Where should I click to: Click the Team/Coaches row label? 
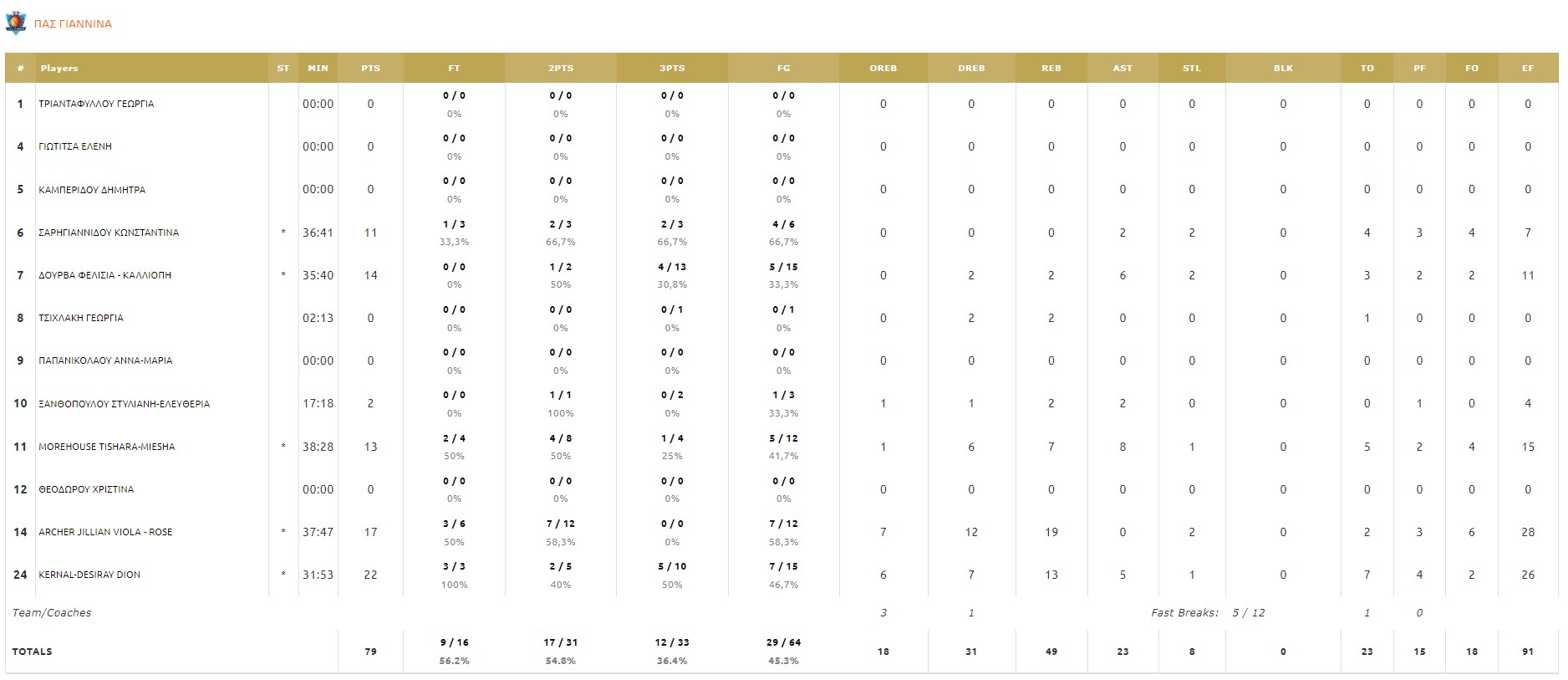(52, 613)
